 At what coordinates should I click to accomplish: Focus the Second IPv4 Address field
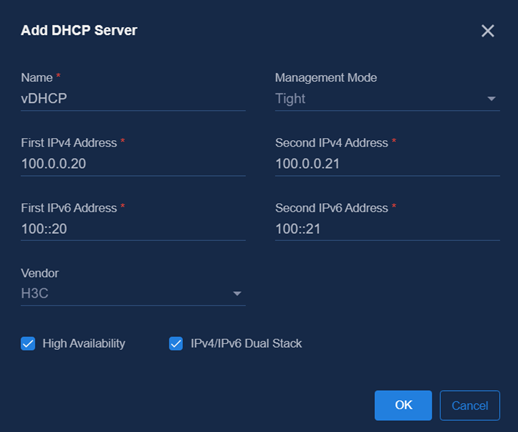click(387, 164)
